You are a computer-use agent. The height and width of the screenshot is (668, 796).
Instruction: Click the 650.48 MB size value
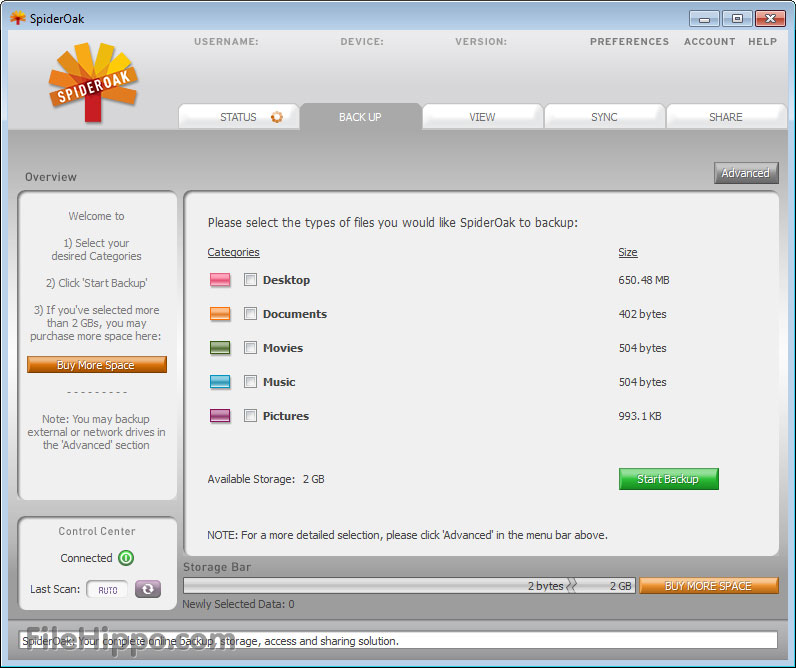click(x=644, y=280)
